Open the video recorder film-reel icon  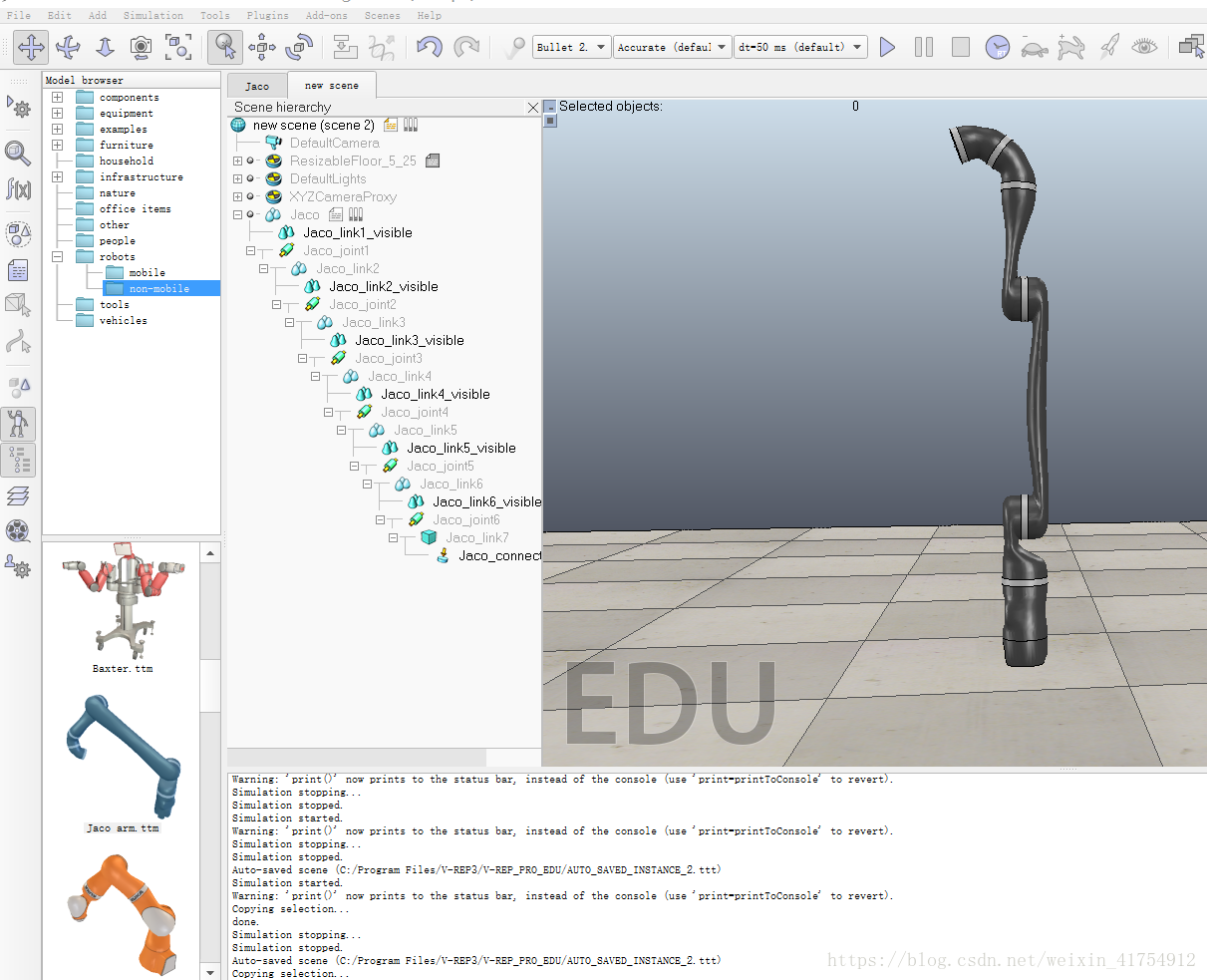(18, 531)
